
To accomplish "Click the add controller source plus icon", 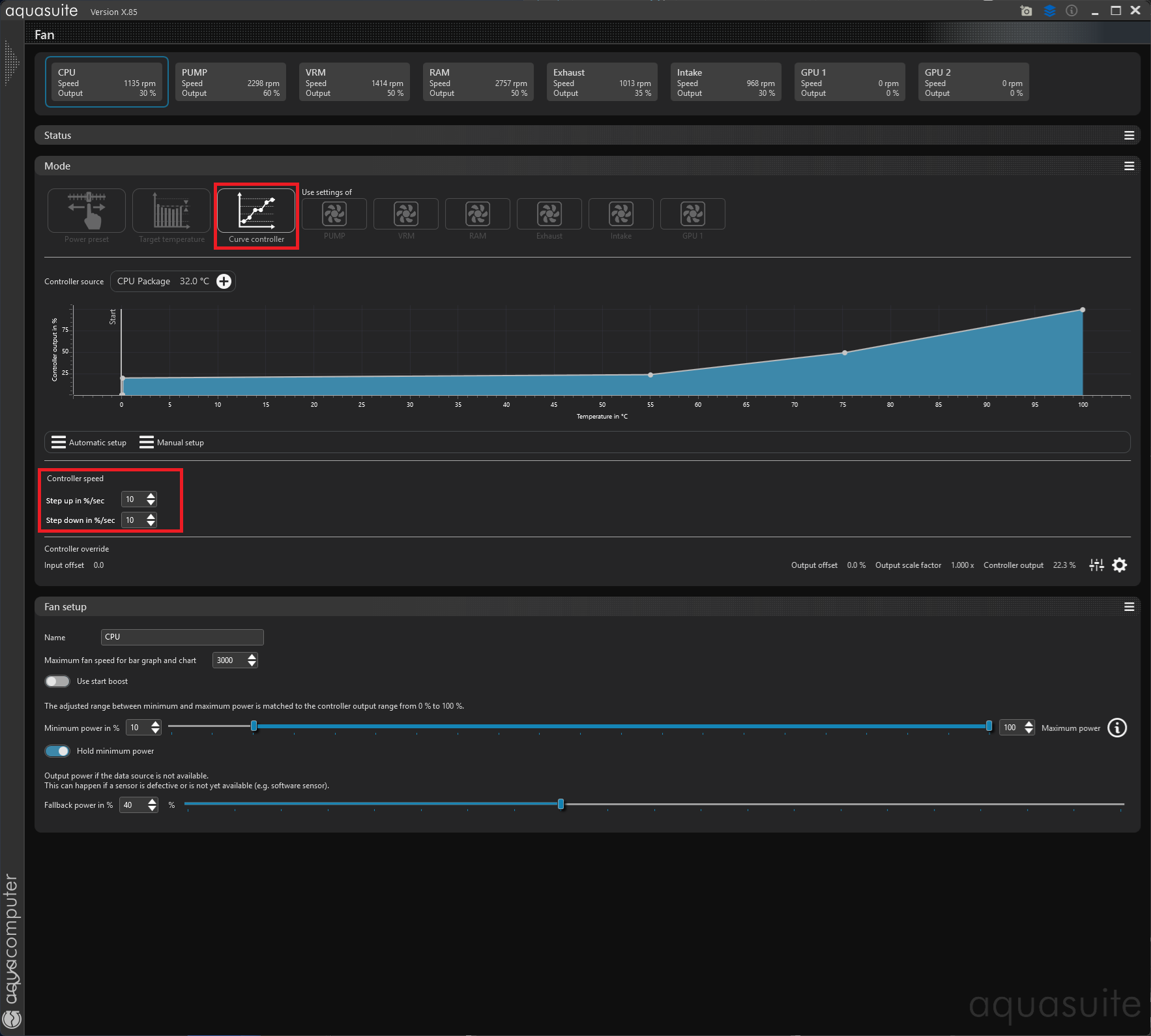I will (224, 281).
